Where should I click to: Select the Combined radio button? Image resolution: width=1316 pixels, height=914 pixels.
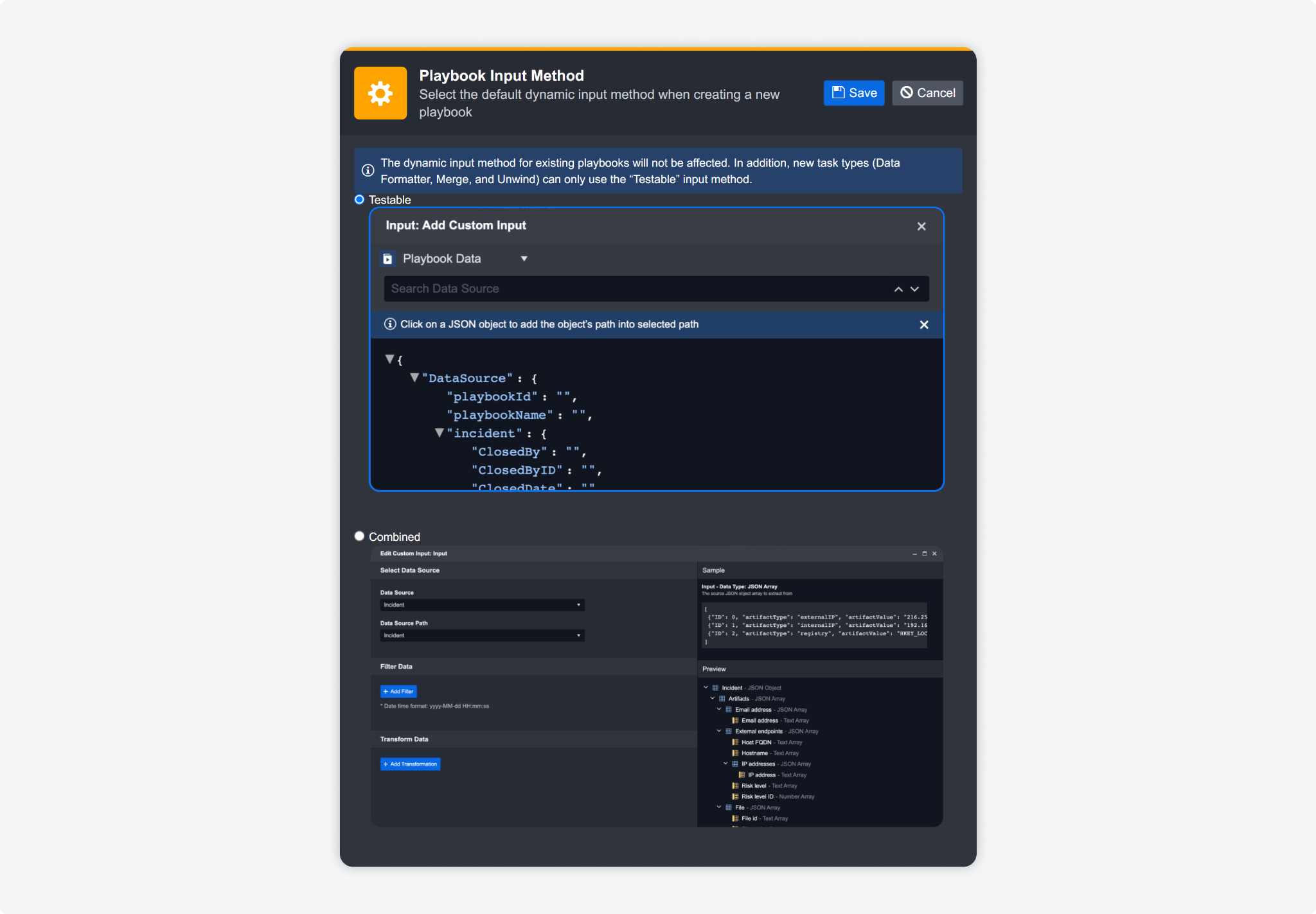pyautogui.click(x=360, y=536)
